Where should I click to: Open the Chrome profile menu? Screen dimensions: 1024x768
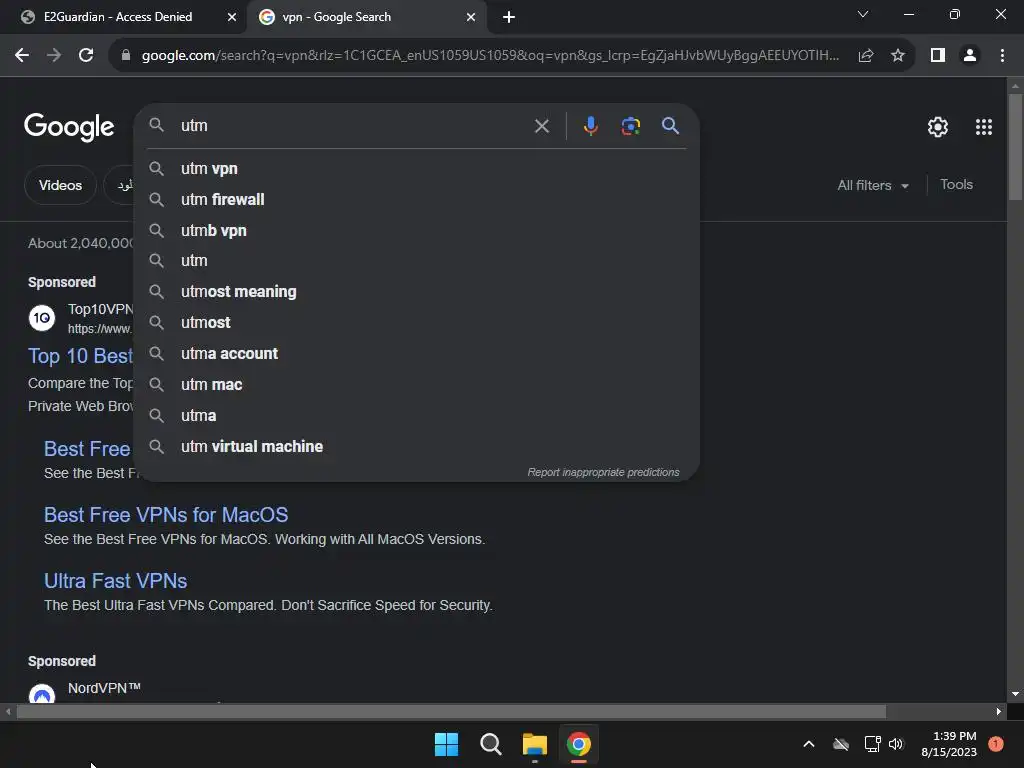point(970,56)
